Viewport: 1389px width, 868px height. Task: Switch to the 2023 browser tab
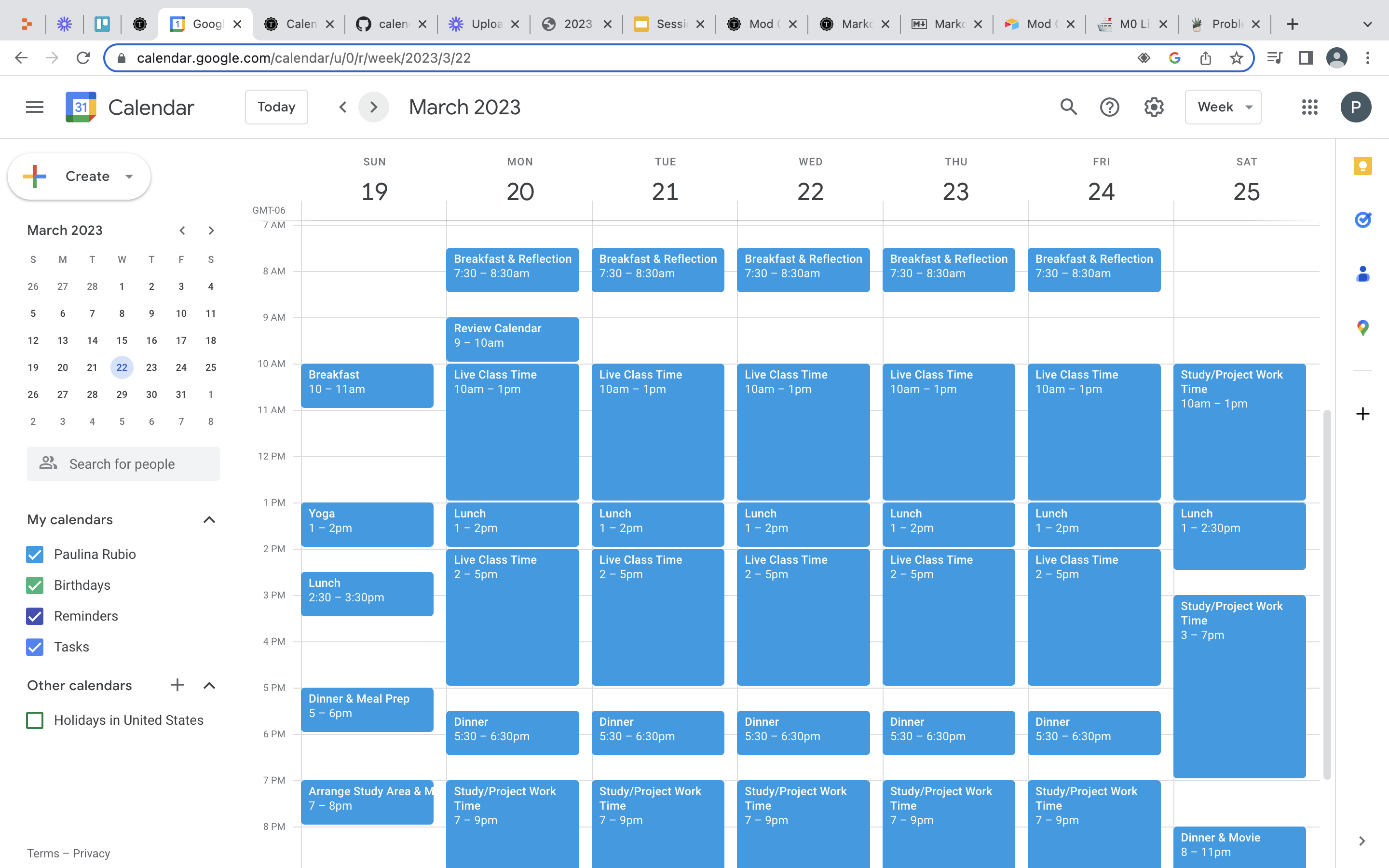click(x=574, y=24)
